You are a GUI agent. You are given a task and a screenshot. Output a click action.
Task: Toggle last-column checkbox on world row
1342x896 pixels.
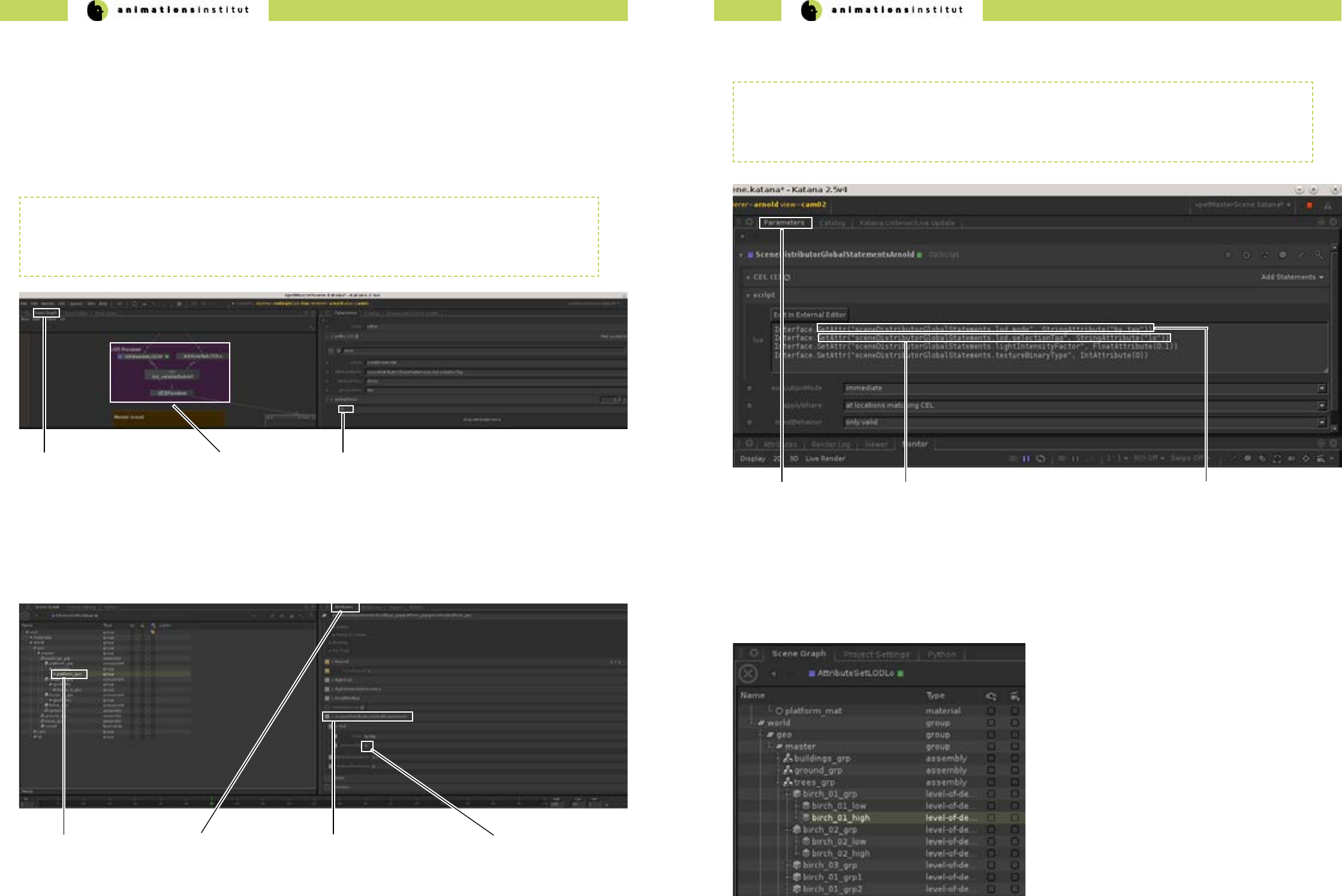(x=1015, y=723)
